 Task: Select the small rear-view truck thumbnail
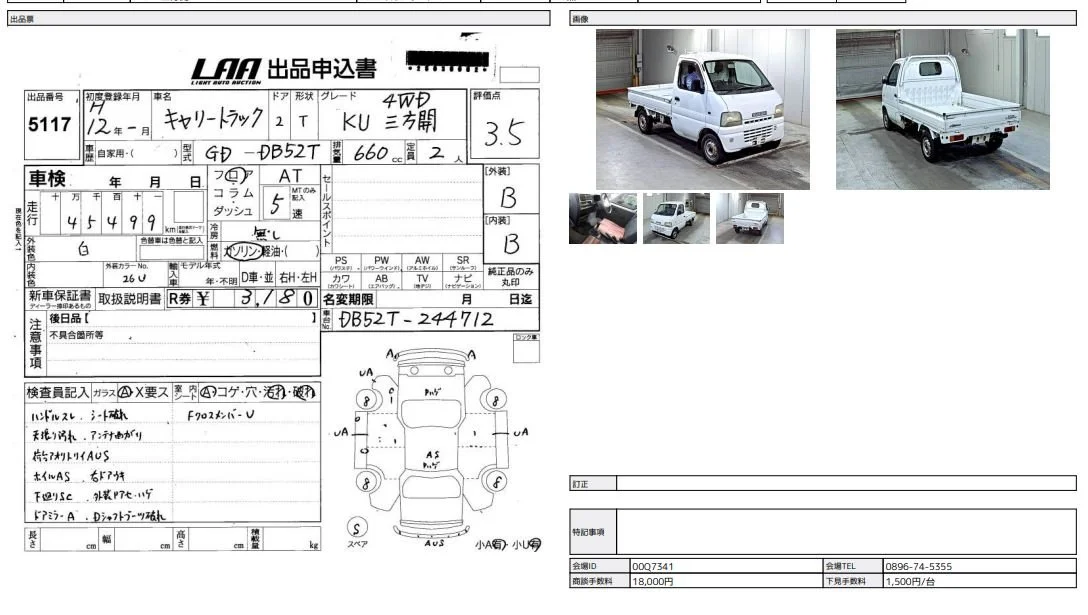749,218
